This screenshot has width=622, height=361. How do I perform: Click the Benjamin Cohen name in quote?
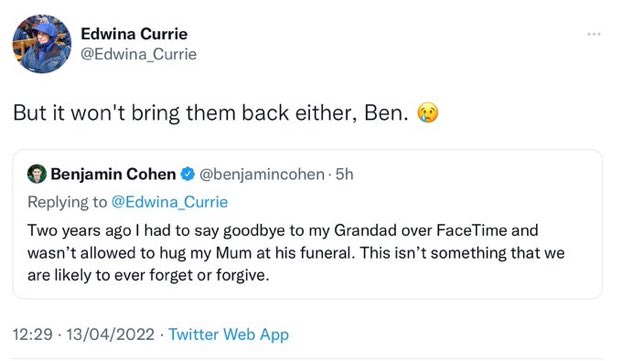[x=113, y=174]
